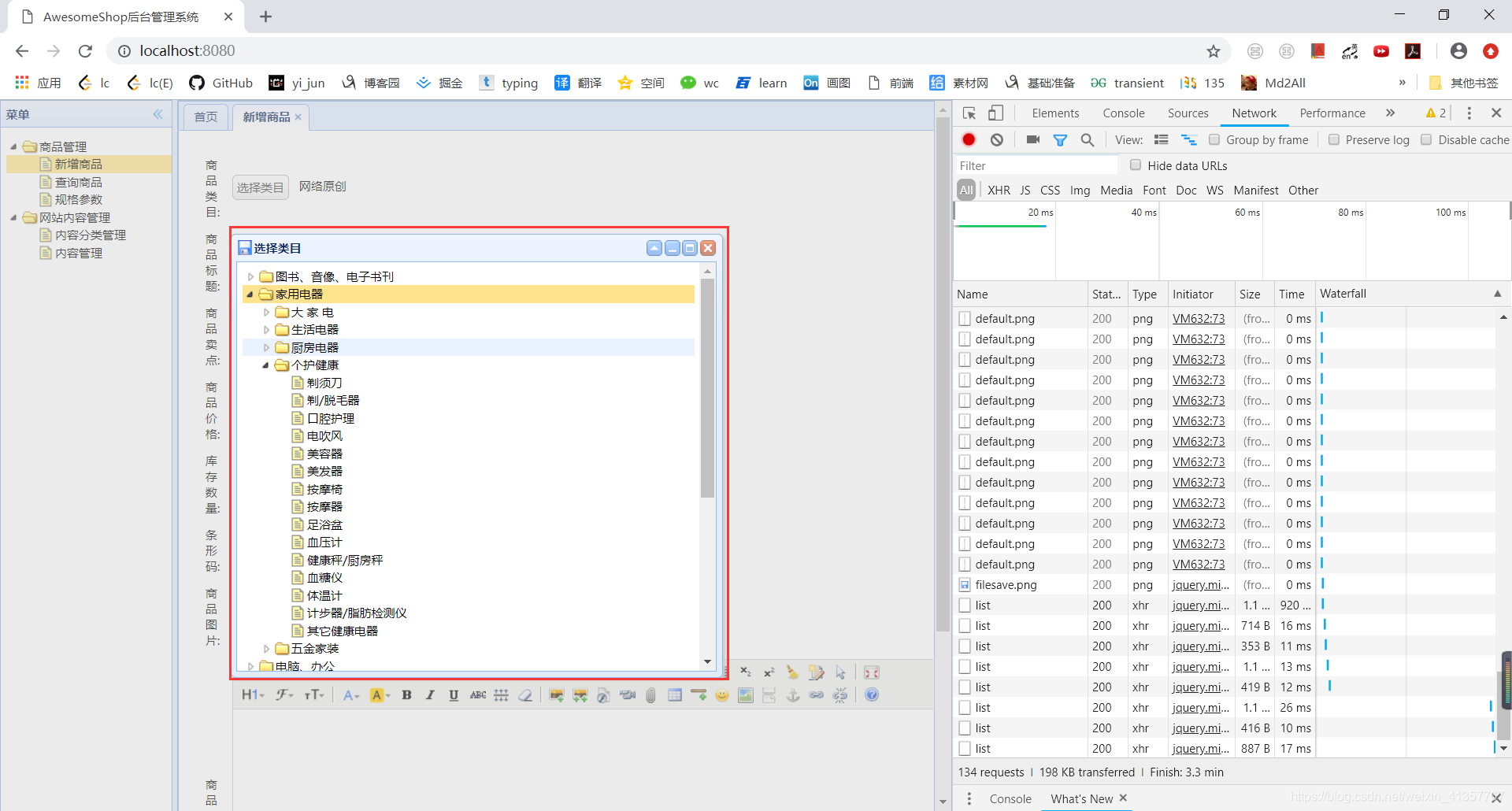Expand the 五金家装 subcategory
1512x811 pixels.
pyautogui.click(x=266, y=649)
